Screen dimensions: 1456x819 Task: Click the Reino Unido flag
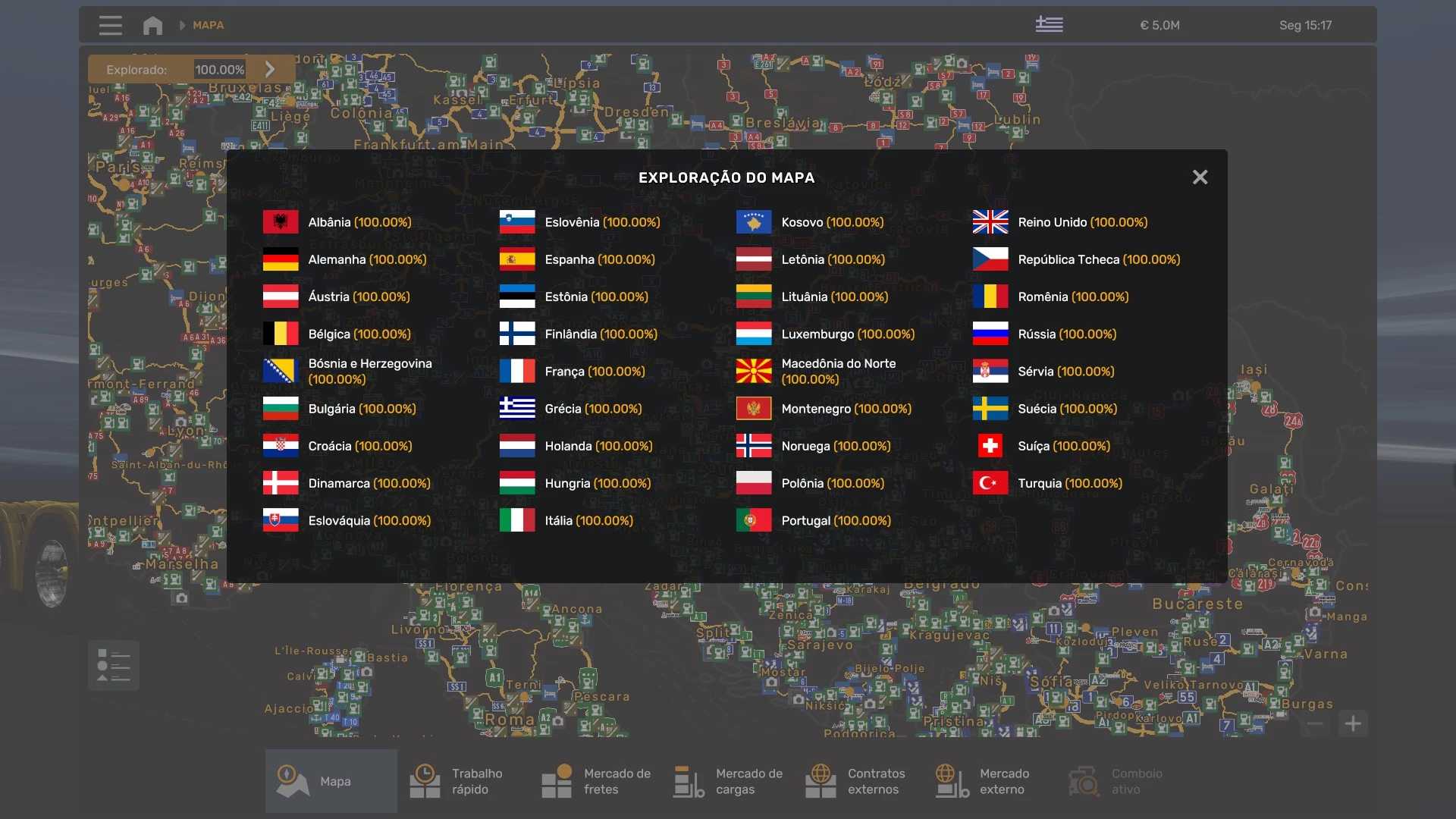(x=990, y=221)
